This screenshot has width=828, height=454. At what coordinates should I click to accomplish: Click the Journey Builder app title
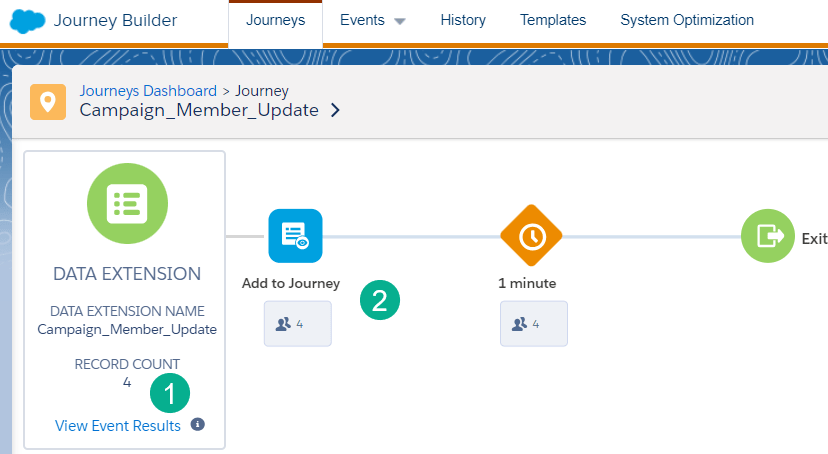pos(115,21)
